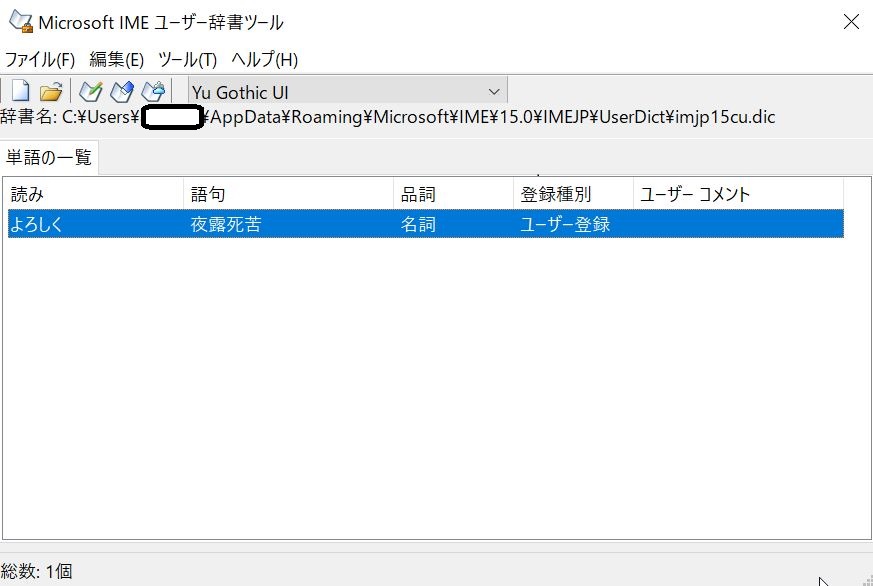Close the Microsoft IME user dictionary tool window
This screenshot has height=586, width=873.
tap(851, 22)
